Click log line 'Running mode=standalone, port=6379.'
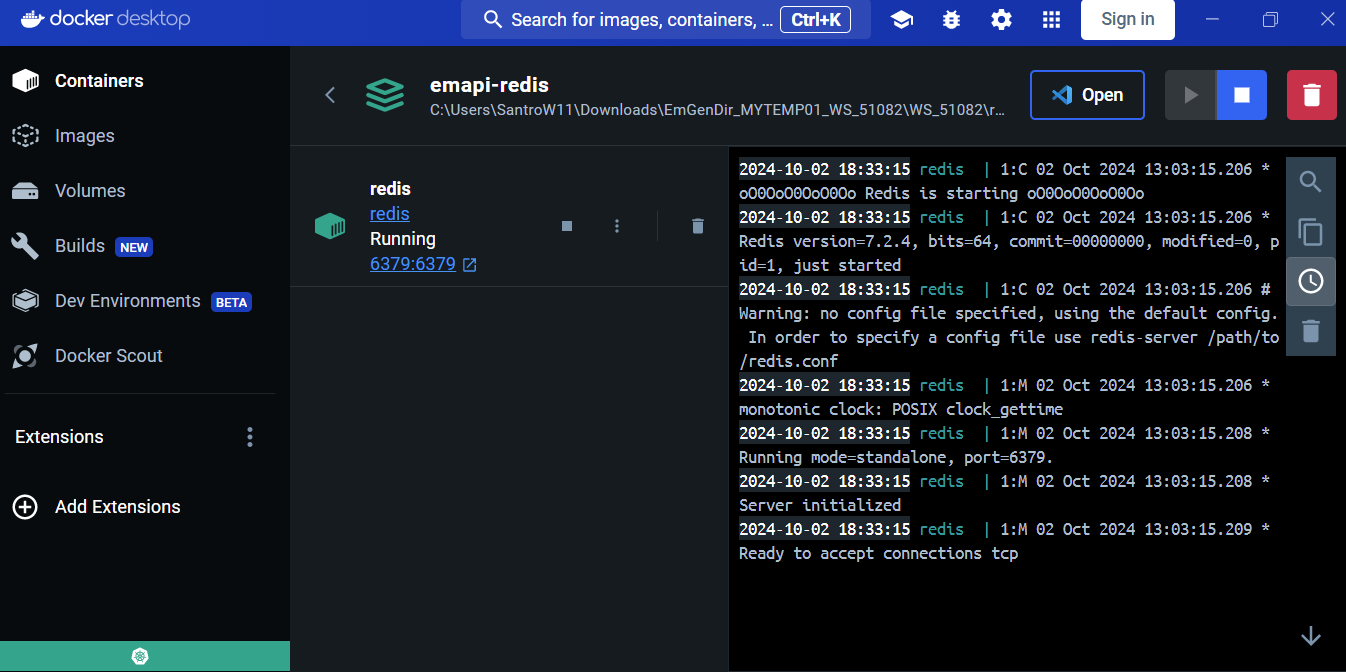The height and width of the screenshot is (672, 1346). (896, 457)
